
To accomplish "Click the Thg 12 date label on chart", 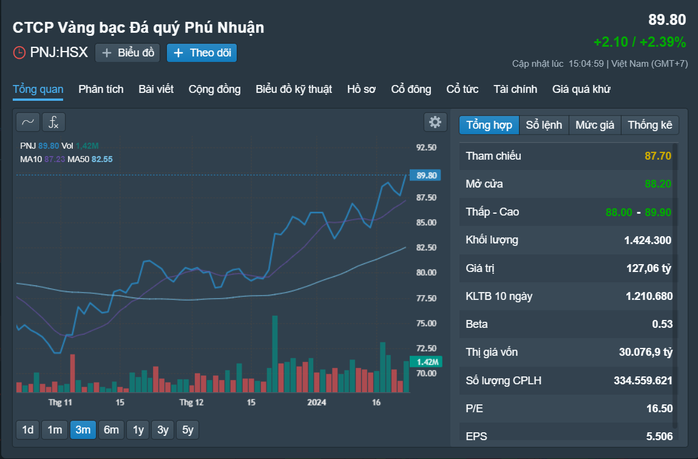I will tap(191, 402).
